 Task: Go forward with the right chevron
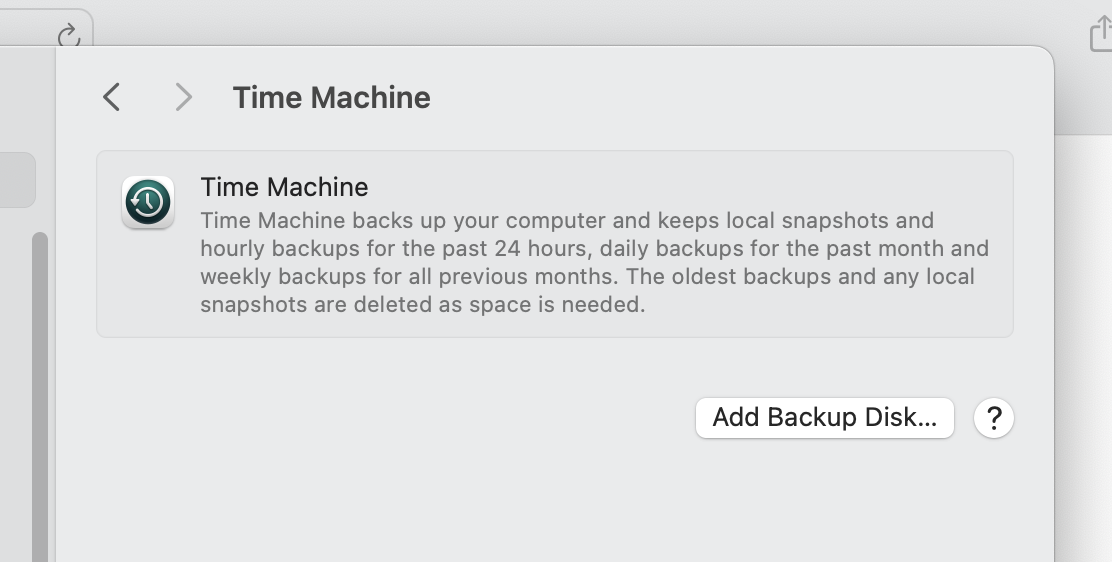[x=184, y=97]
